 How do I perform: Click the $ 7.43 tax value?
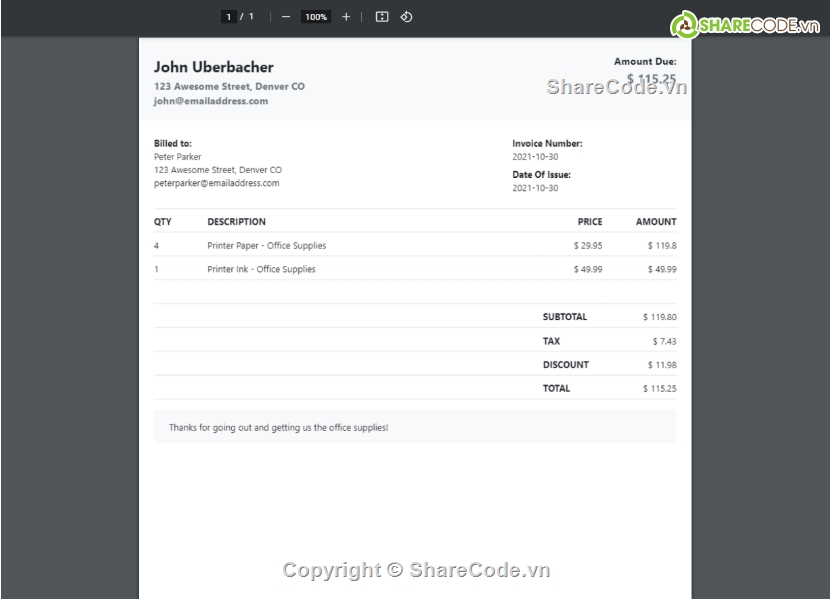click(664, 341)
